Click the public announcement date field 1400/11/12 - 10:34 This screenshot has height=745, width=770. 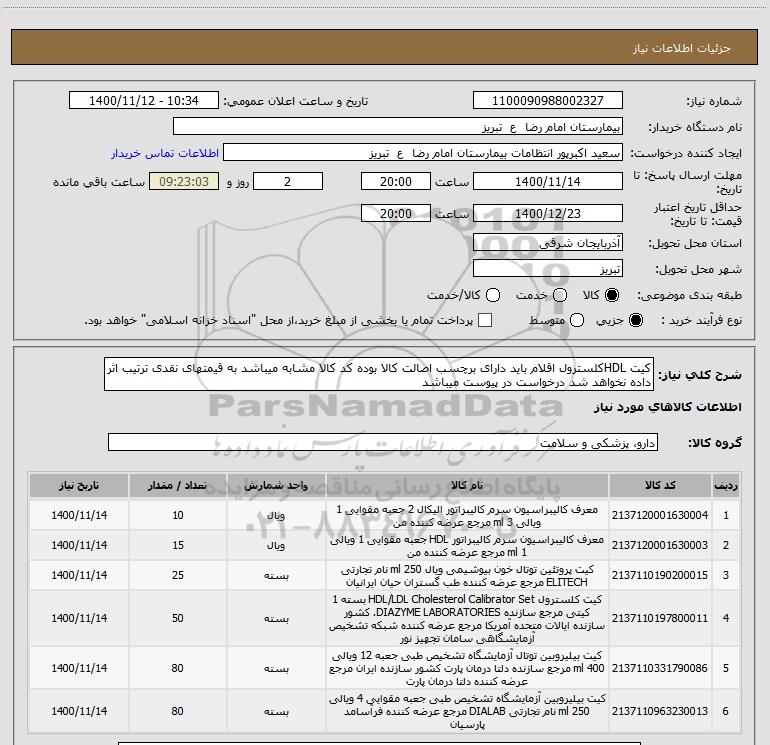coord(144,101)
